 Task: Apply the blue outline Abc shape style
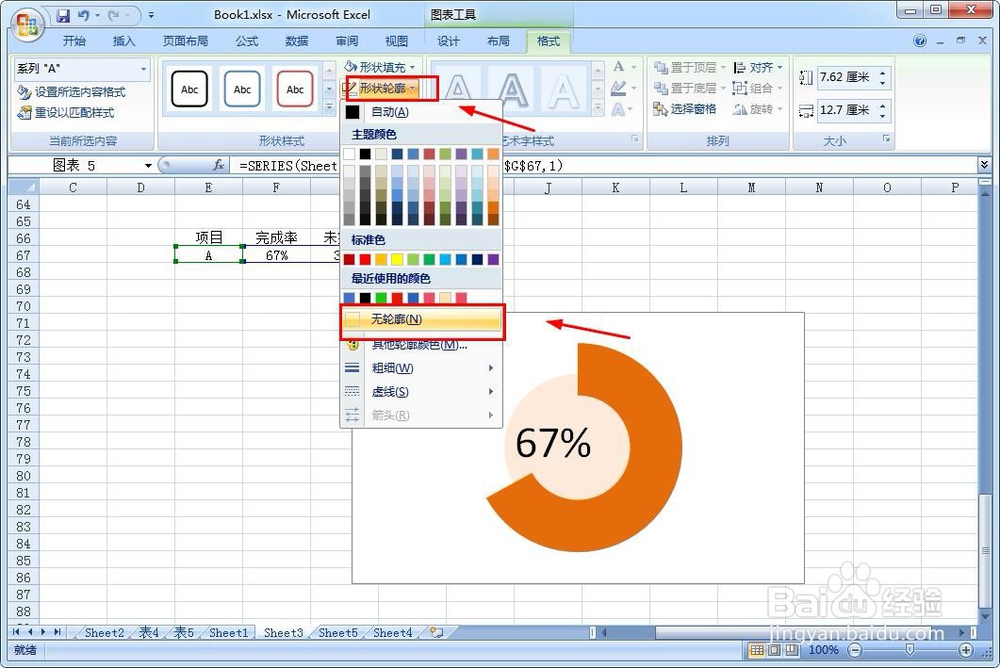coord(242,89)
